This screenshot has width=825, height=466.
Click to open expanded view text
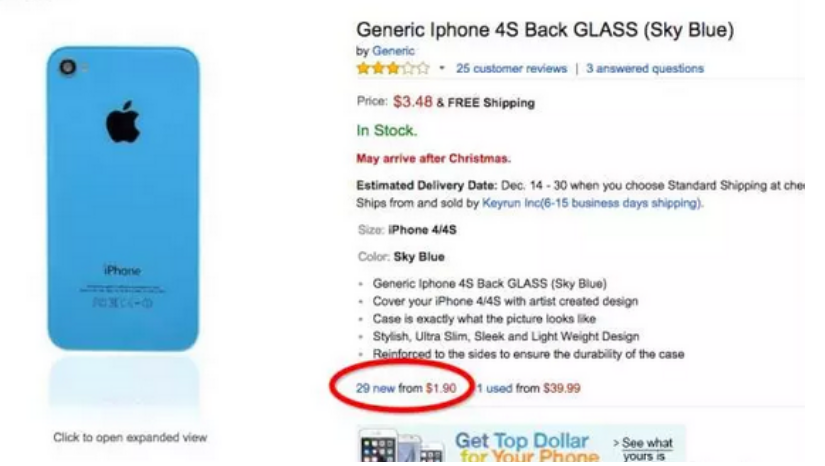tap(130, 437)
